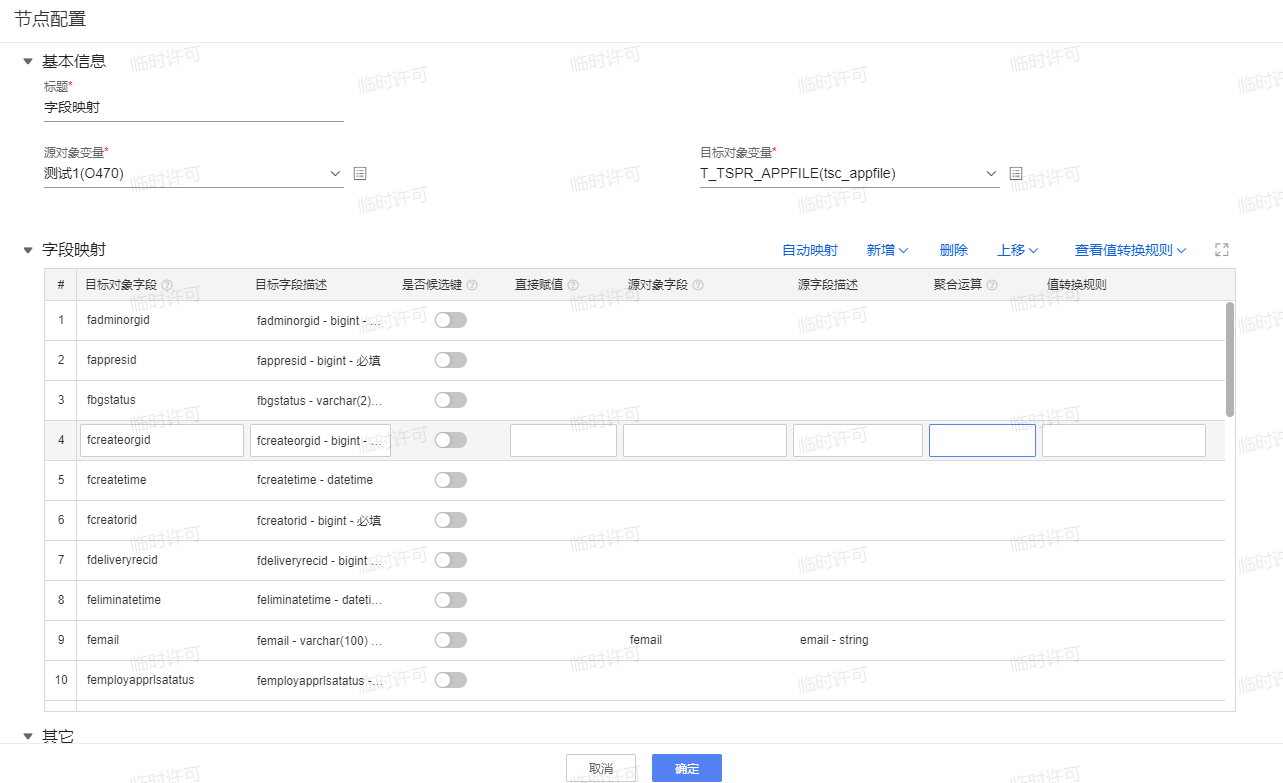Open the 目标对象变量 dropdown showing T_TSPR_APPFILE

click(x=849, y=174)
